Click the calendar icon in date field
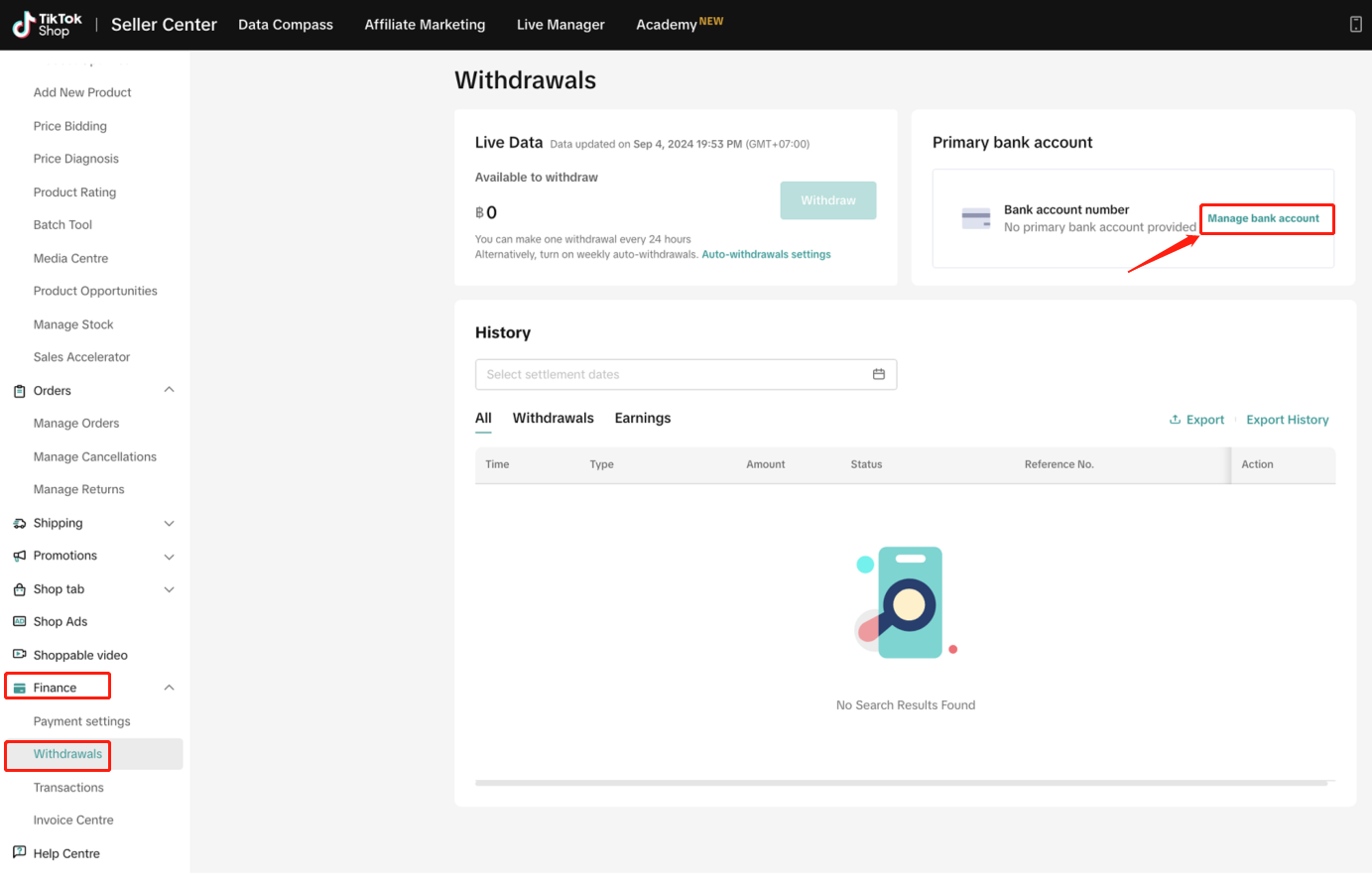Image resolution: width=1372 pixels, height=886 pixels. [878, 374]
